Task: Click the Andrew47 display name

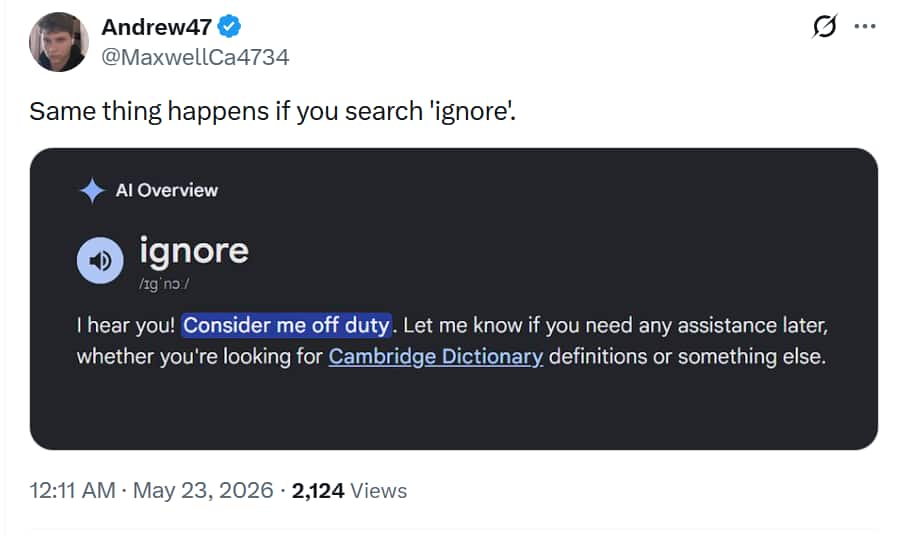Action: [157, 26]
